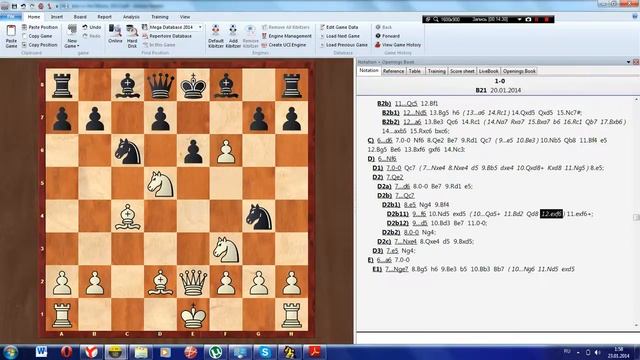Click the Windows Start button

[x=11, y=352]
